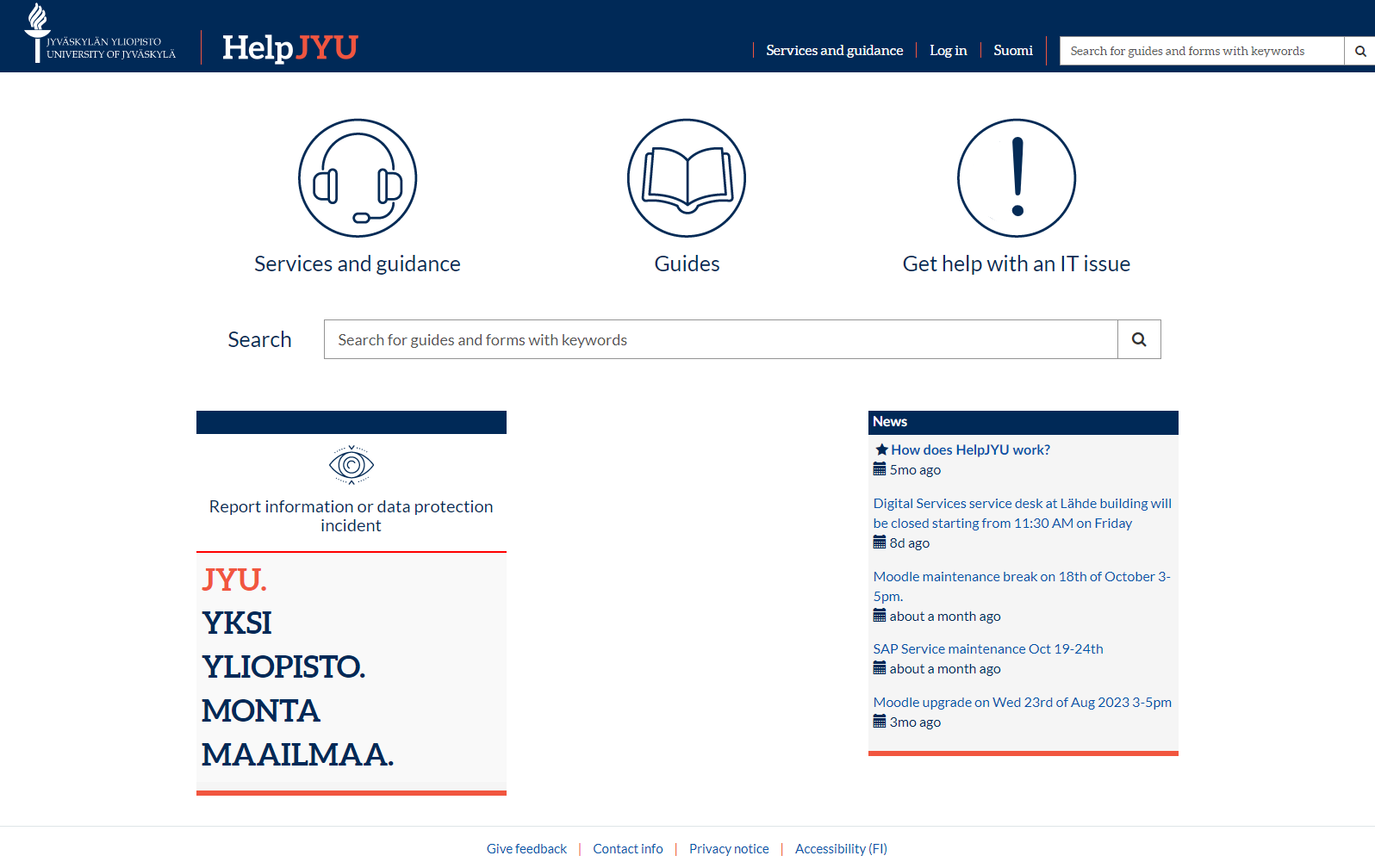Open SAP Service maintenance Oct 19-24th news

(x=988, y=648)
